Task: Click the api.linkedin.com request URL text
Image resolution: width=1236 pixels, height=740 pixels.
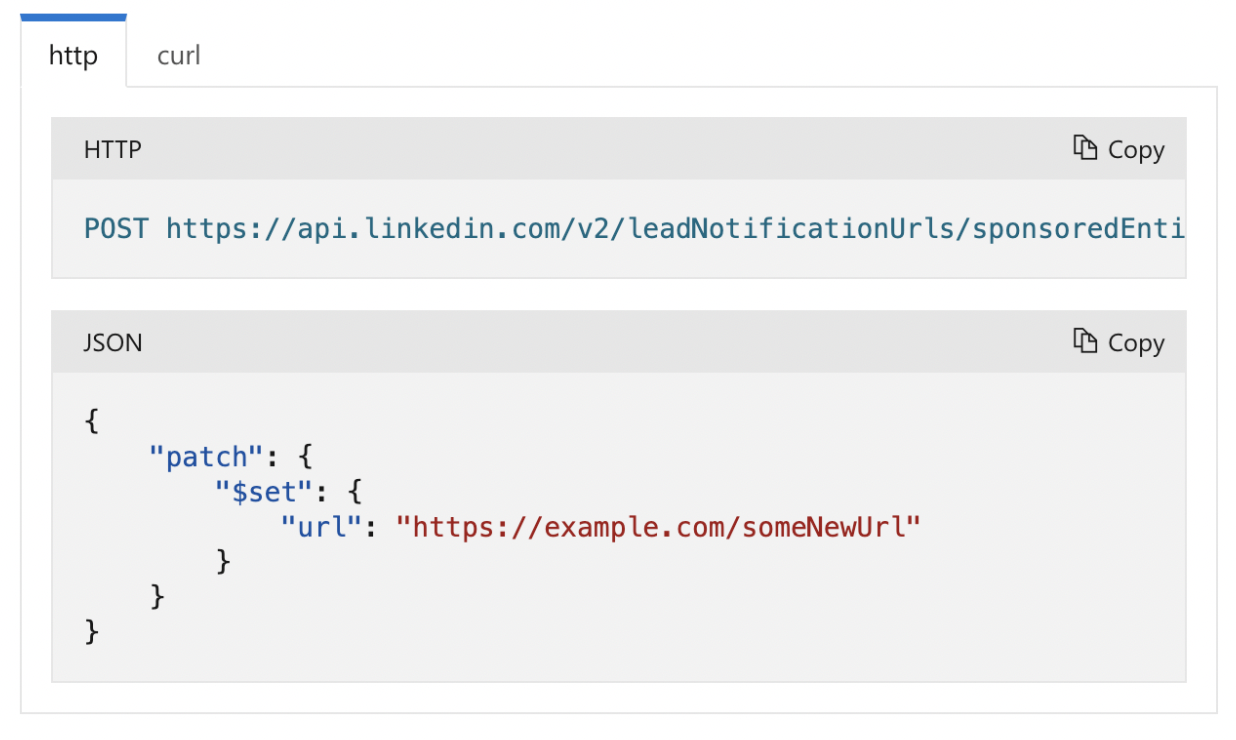Action: 675,228
